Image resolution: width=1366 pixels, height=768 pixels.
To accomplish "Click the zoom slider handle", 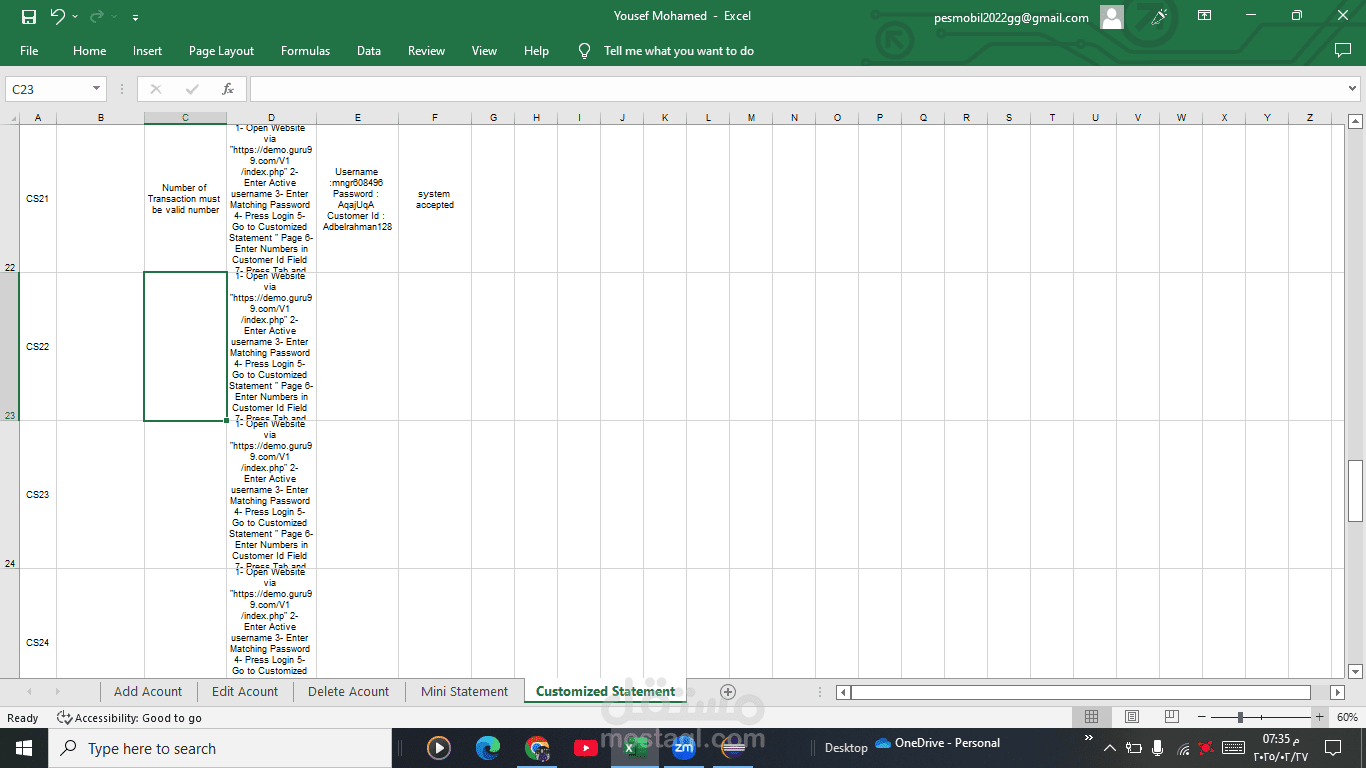I will 1240,717.
